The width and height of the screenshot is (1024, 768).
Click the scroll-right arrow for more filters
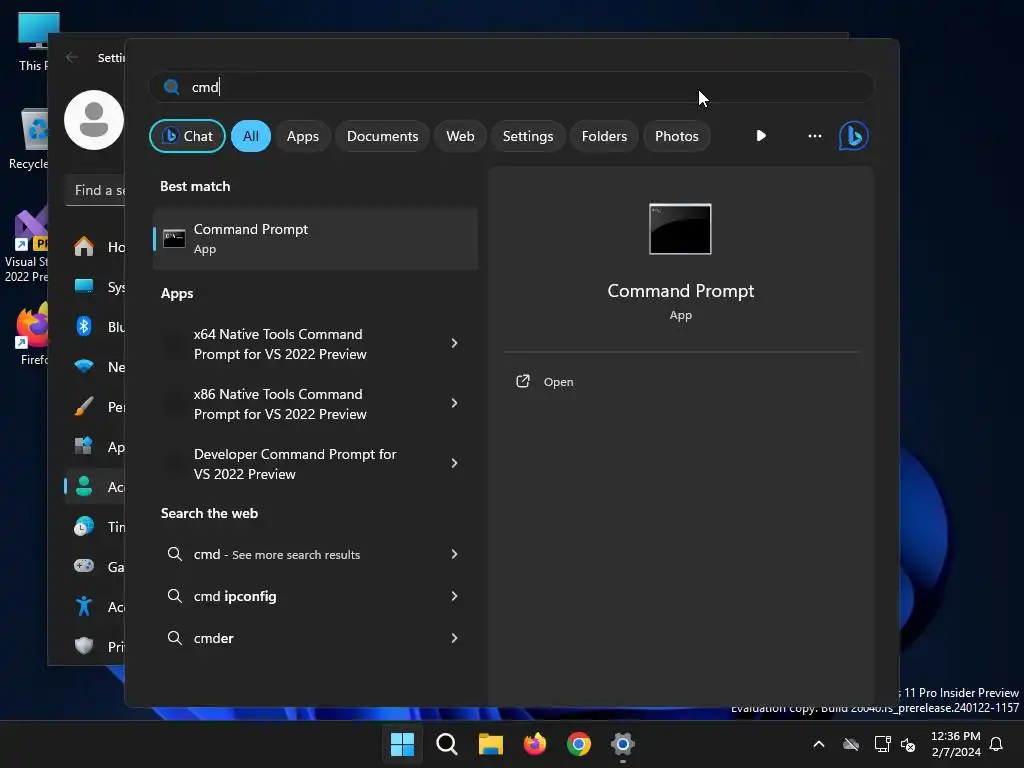(761, 136)
